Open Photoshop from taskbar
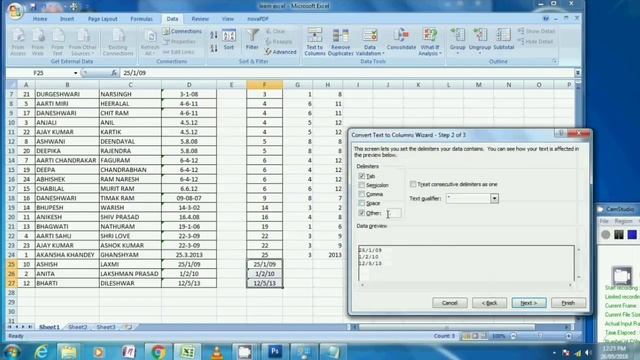640x360 pixels. [x=275, y=351]
